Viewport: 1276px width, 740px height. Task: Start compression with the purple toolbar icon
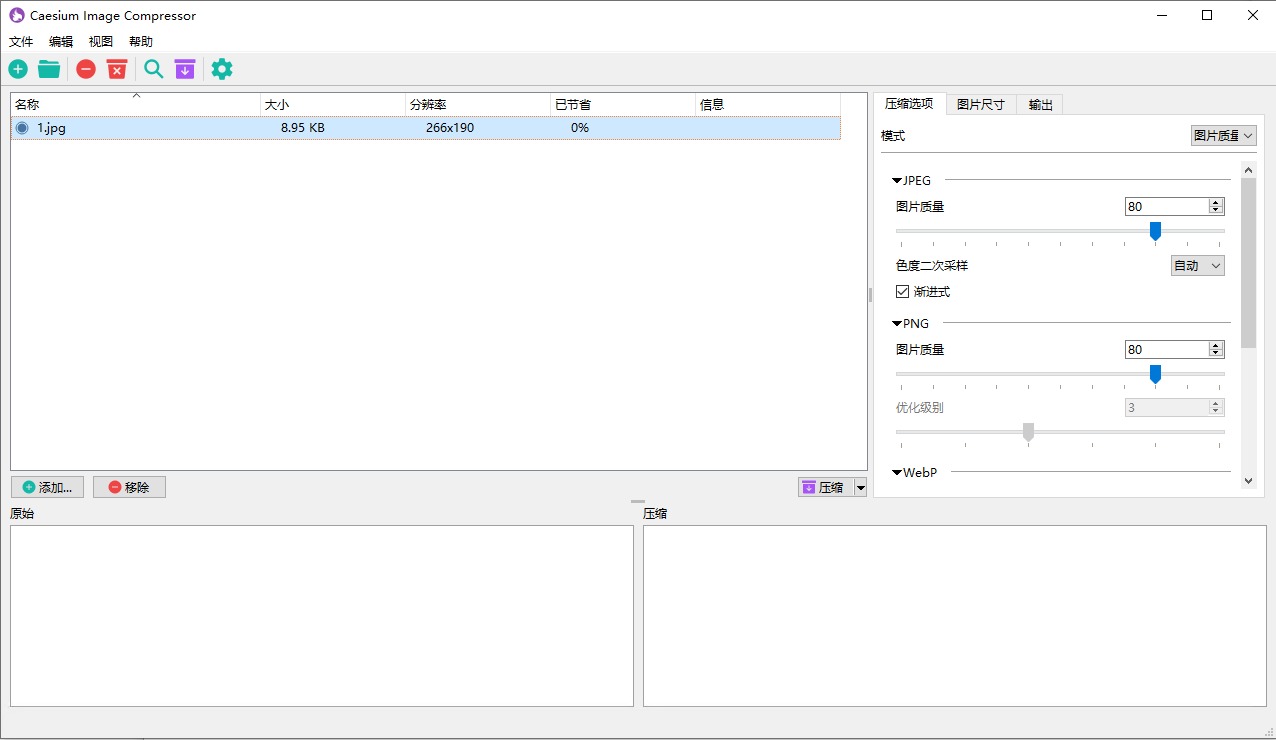point(184,69)
